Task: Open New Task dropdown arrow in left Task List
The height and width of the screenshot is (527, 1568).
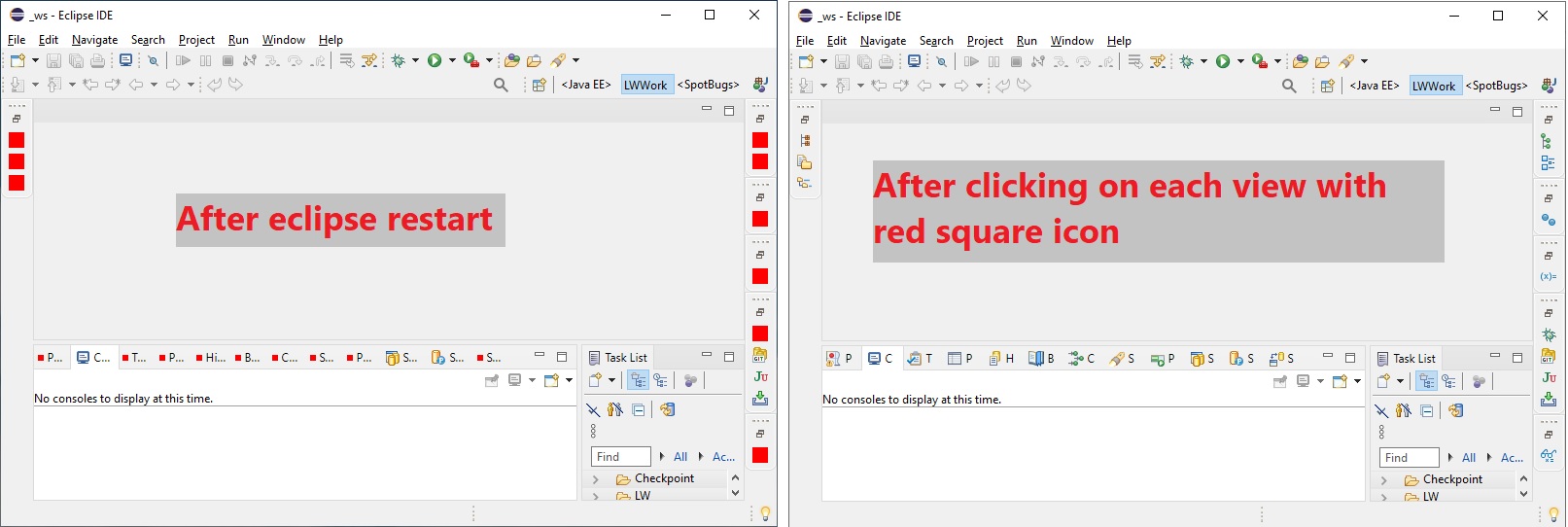Action: click(612, 380)
